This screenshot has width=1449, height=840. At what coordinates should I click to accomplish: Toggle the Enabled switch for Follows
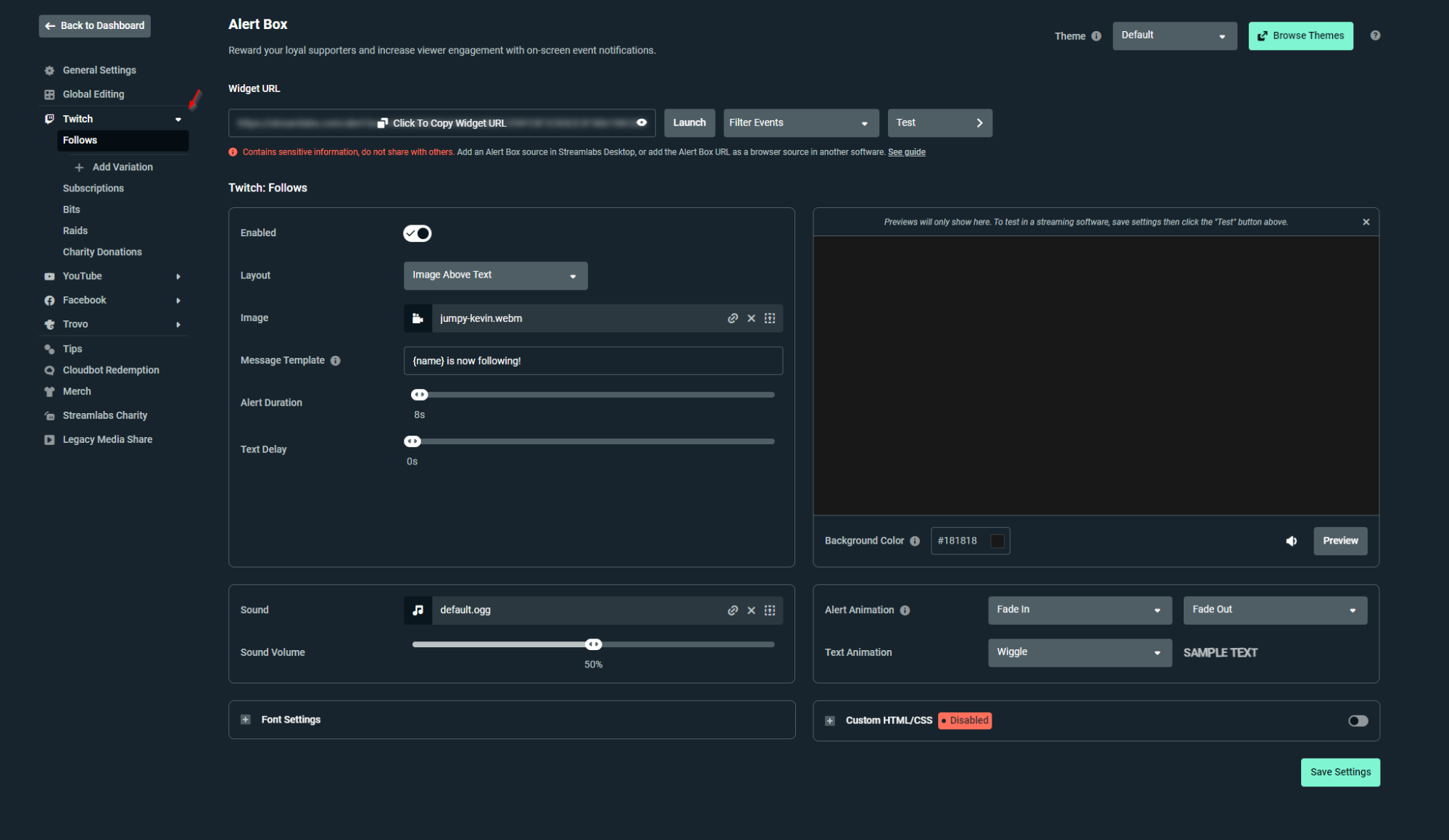[x=418, y=233]
